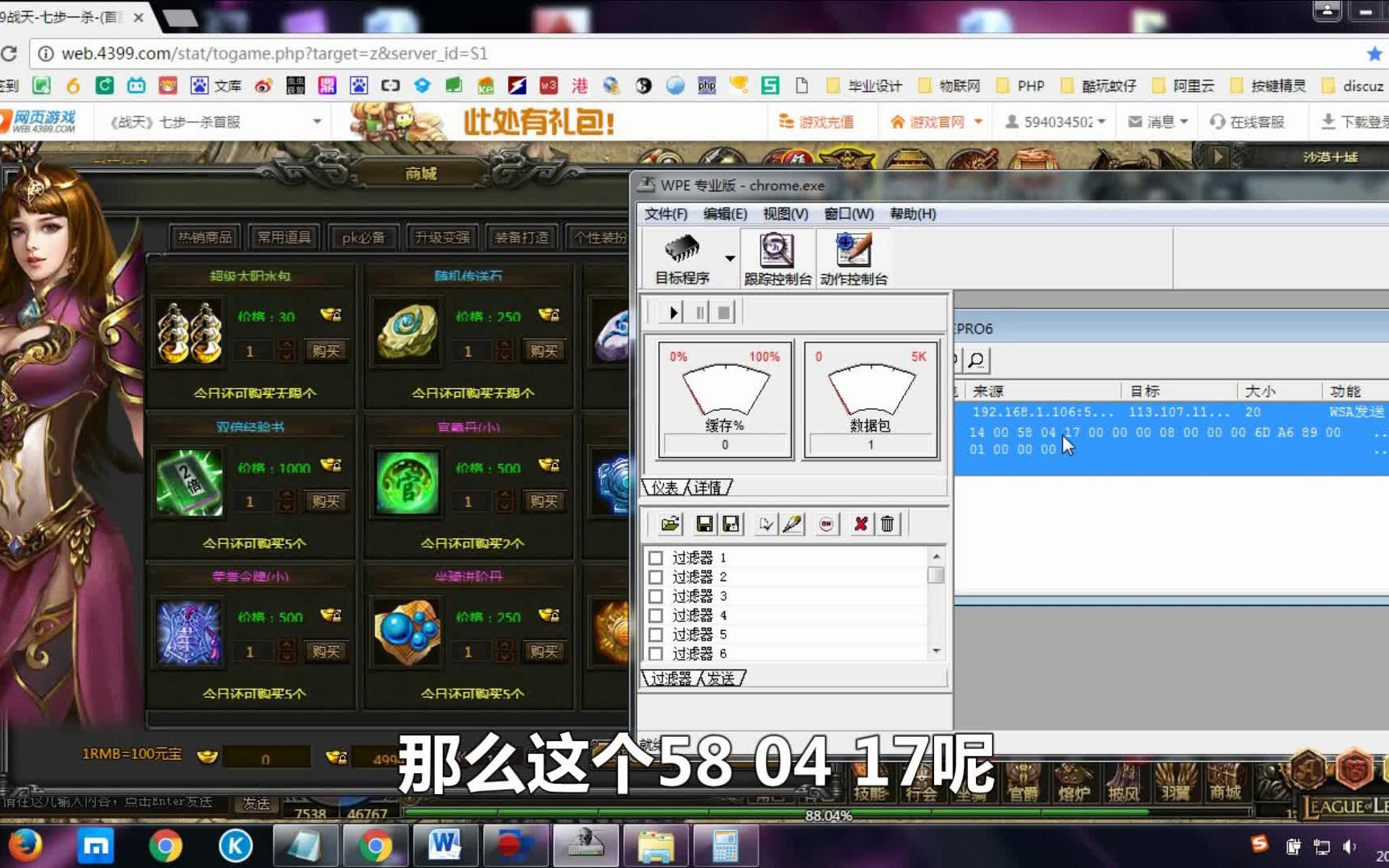This screenshot has height=868, width=1389.
Task: Select the 过滤器 tab in WPE
Action: (671, 678)
